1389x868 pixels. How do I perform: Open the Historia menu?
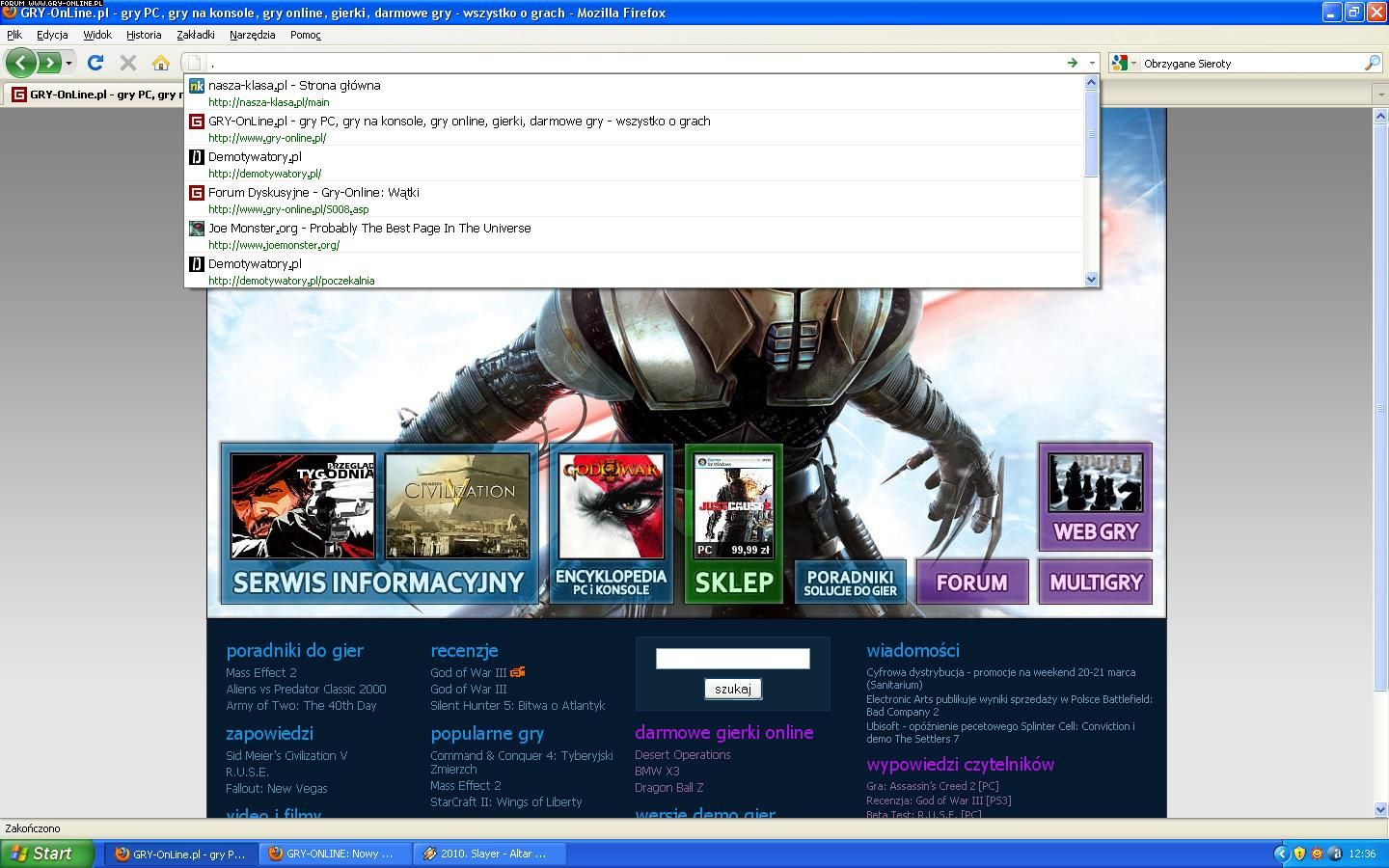point(144,35)
